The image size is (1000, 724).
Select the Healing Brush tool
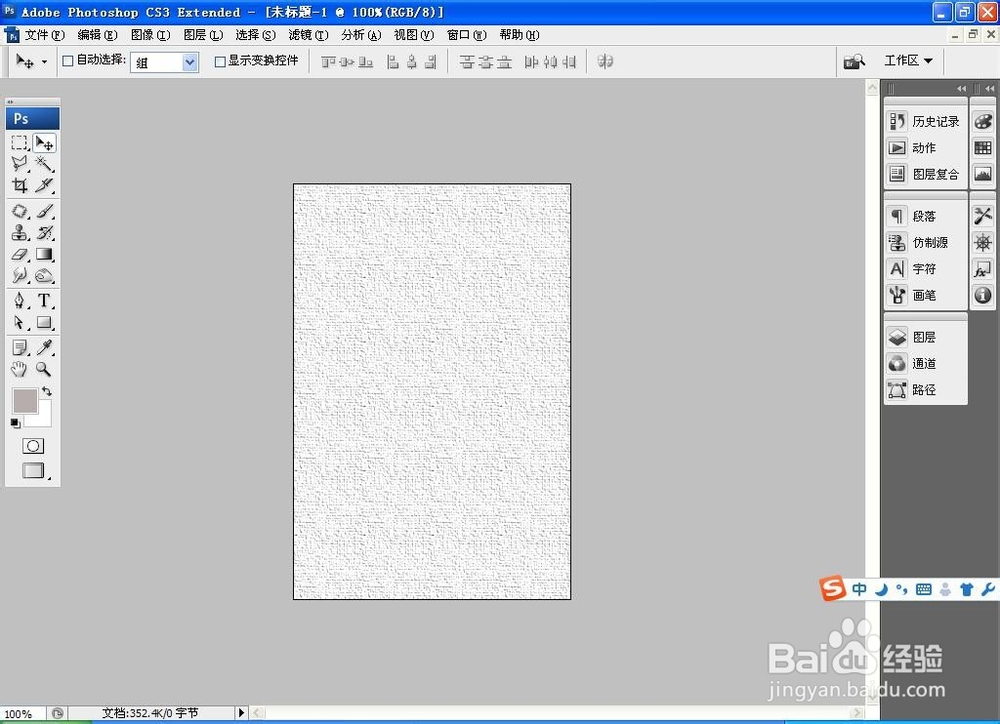(19, 211)
